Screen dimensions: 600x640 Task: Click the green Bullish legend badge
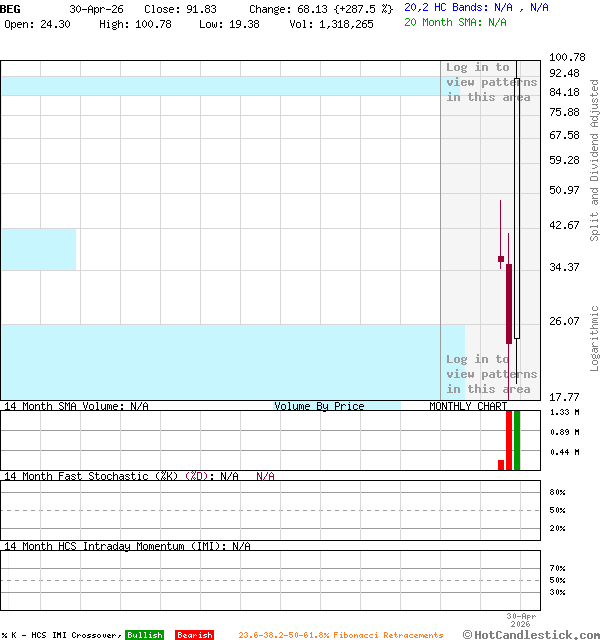point(144,635)
